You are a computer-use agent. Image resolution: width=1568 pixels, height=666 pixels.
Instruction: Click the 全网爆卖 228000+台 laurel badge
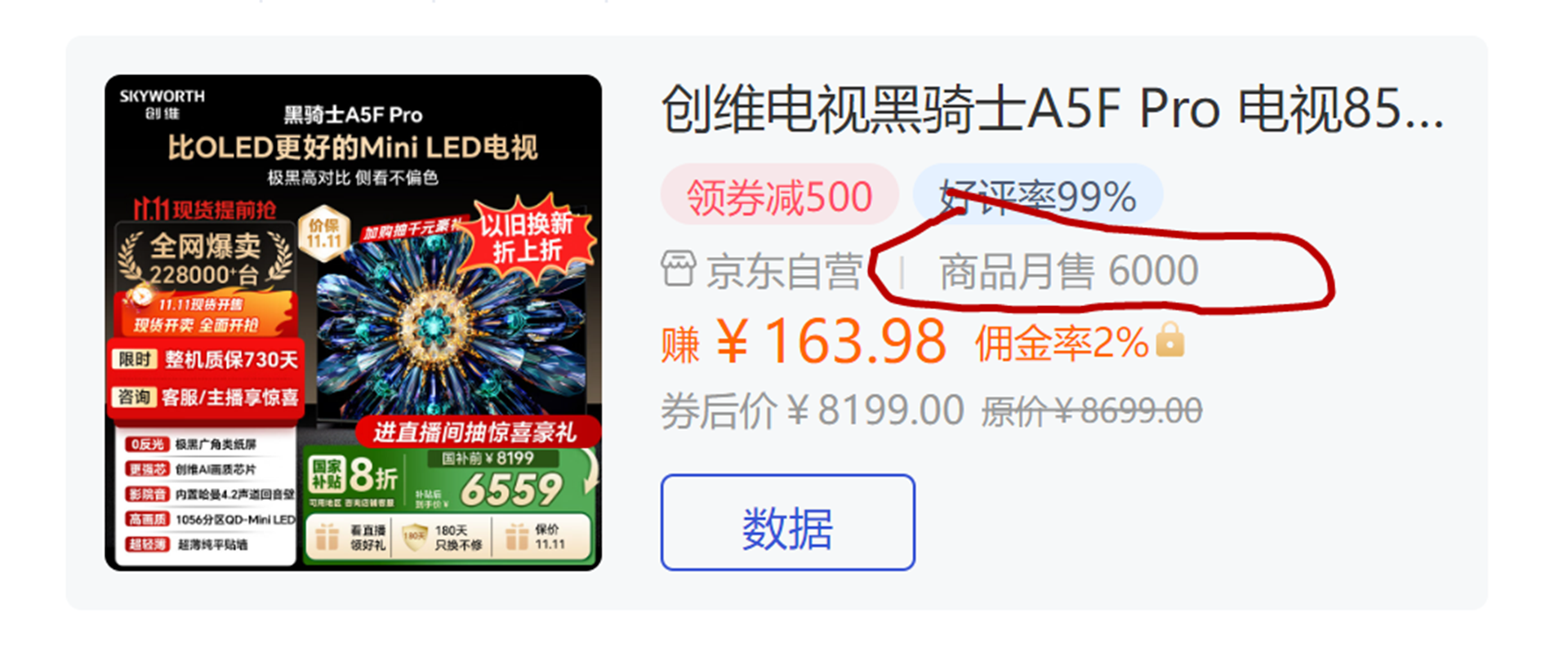point(205,259)
